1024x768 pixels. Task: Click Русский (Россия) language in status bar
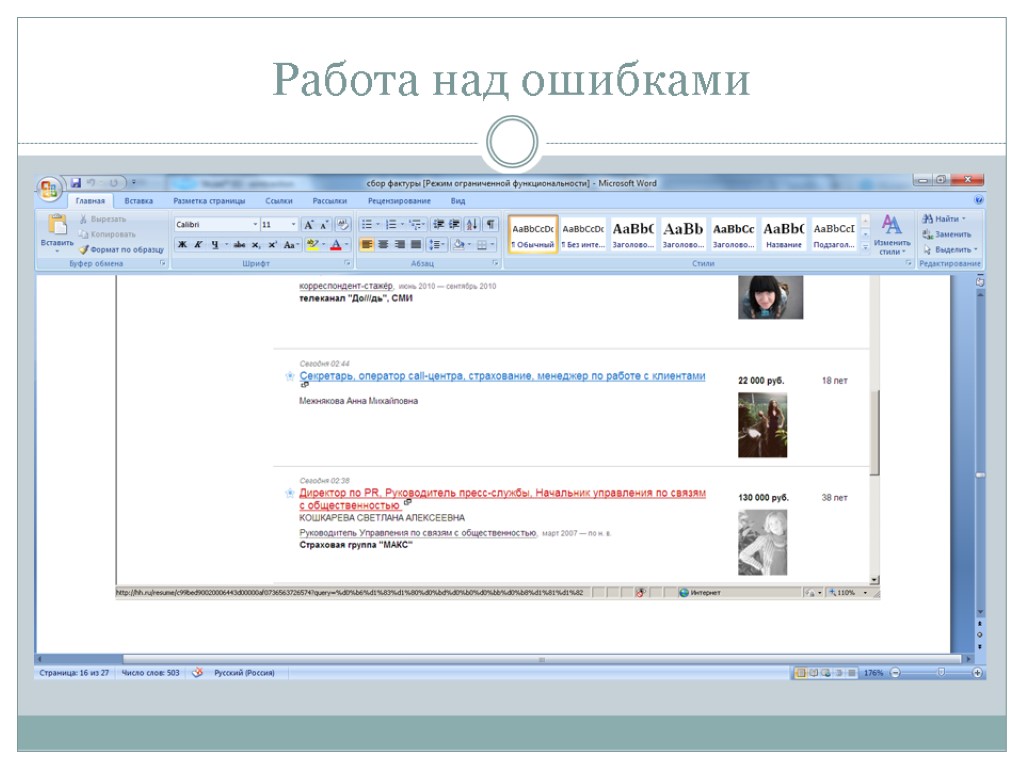[x=244, y=673]
